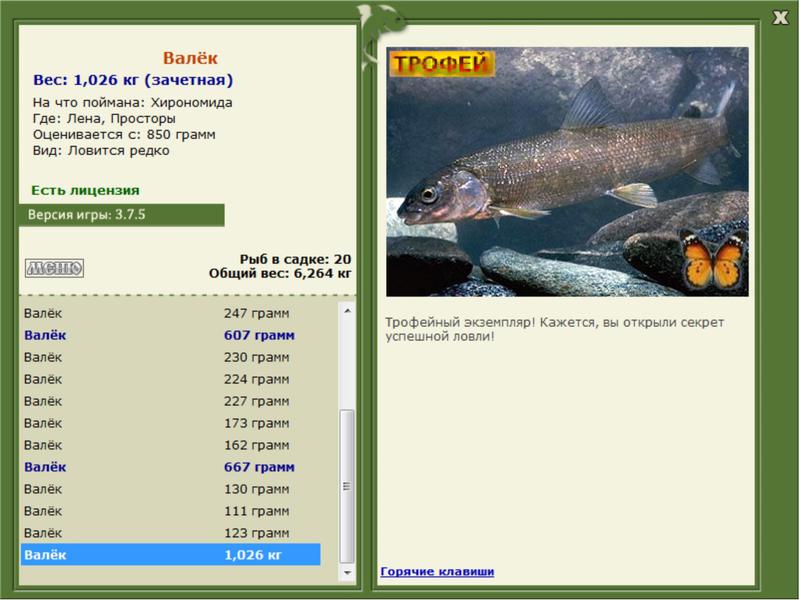
Task: Open the Горячие клавиши link
Action: [437, 571]
